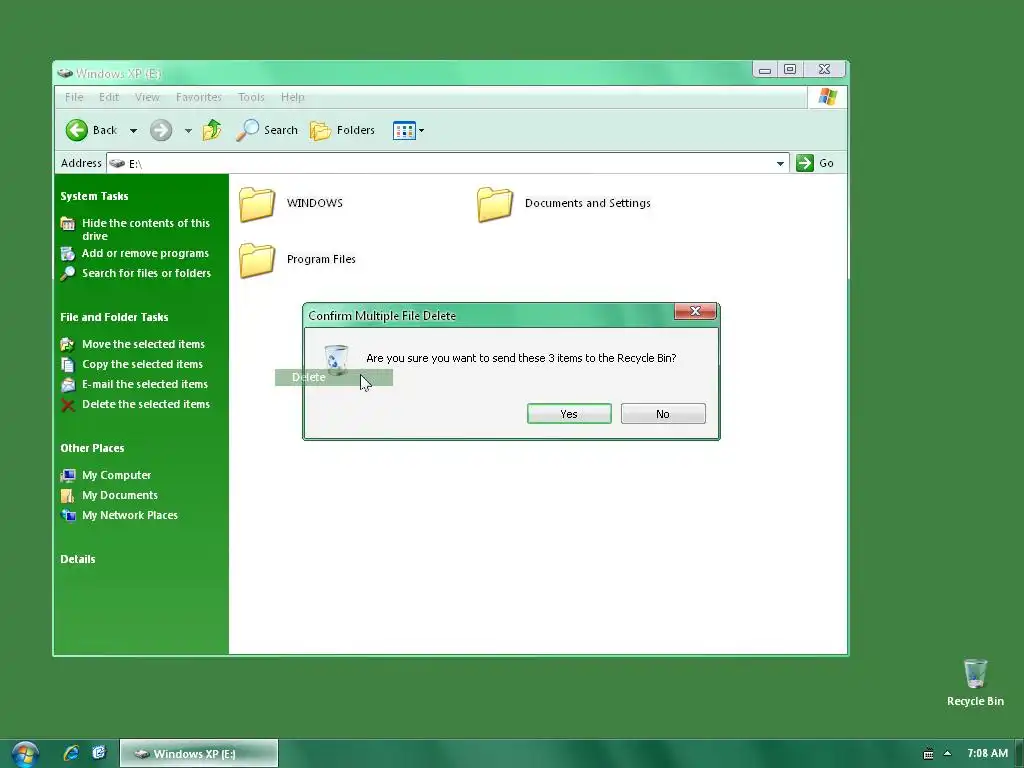
Task: Click the Program Files folder name
Action: pyautogui.click(x=321, y=259)
